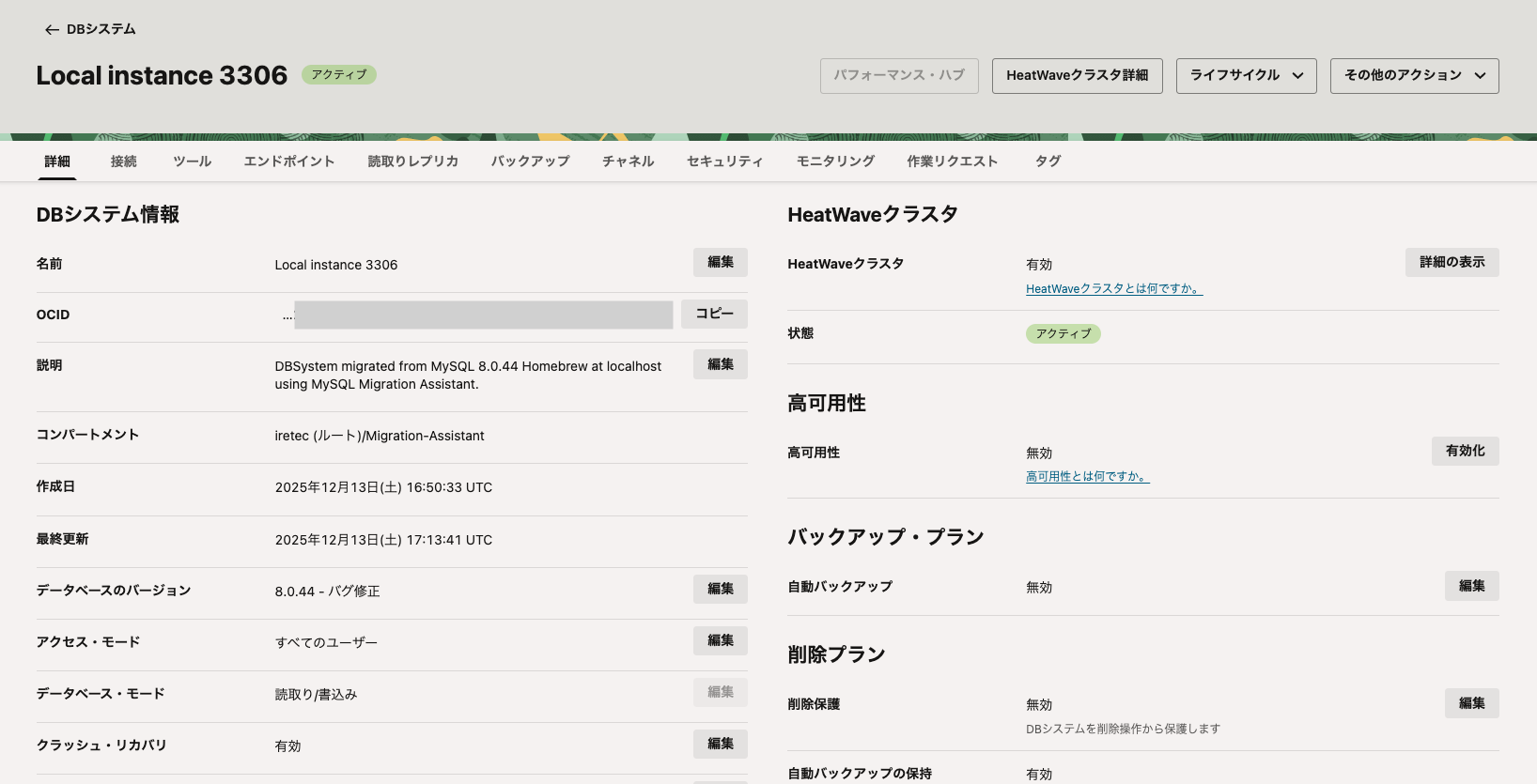The width and height of the screenshot is (1537, 784).
Task: Open the モニタリング tab
Action: coord(835,161)
